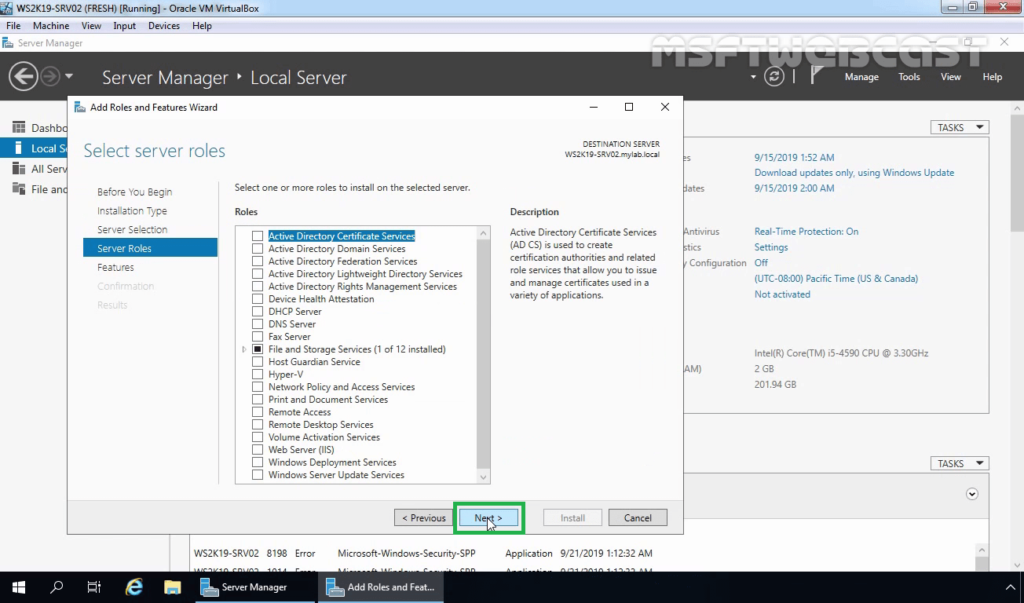Open the VirtualBox Devices menu
The width and height of the screenshot is (1024, 603).
click(164, 25)
